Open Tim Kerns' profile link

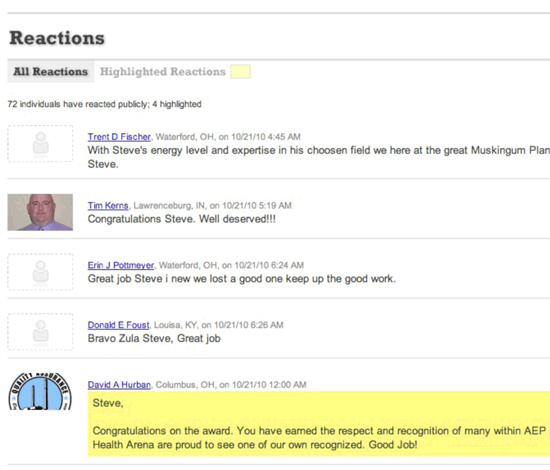coord(108,206)
